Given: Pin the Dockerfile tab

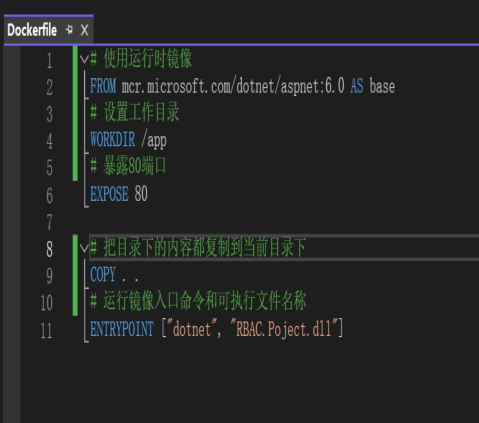Looking at the screenshot, I should [x=69, y=30].
